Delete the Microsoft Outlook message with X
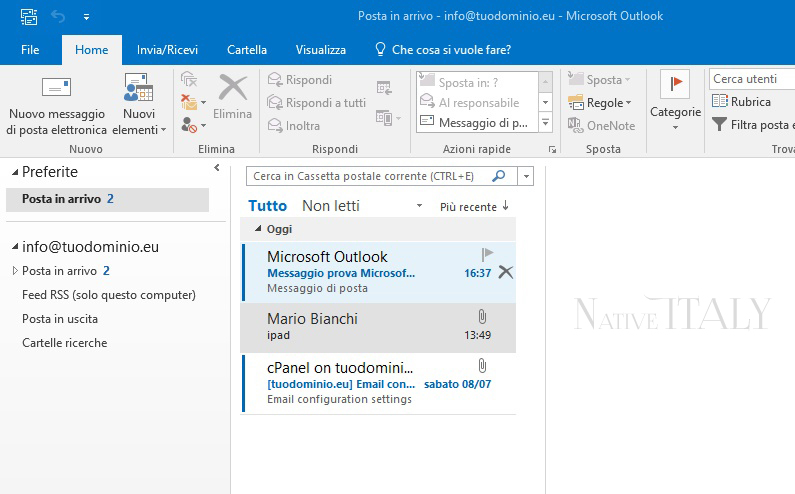This screenshot has height=494, width=795. point(505,272)
